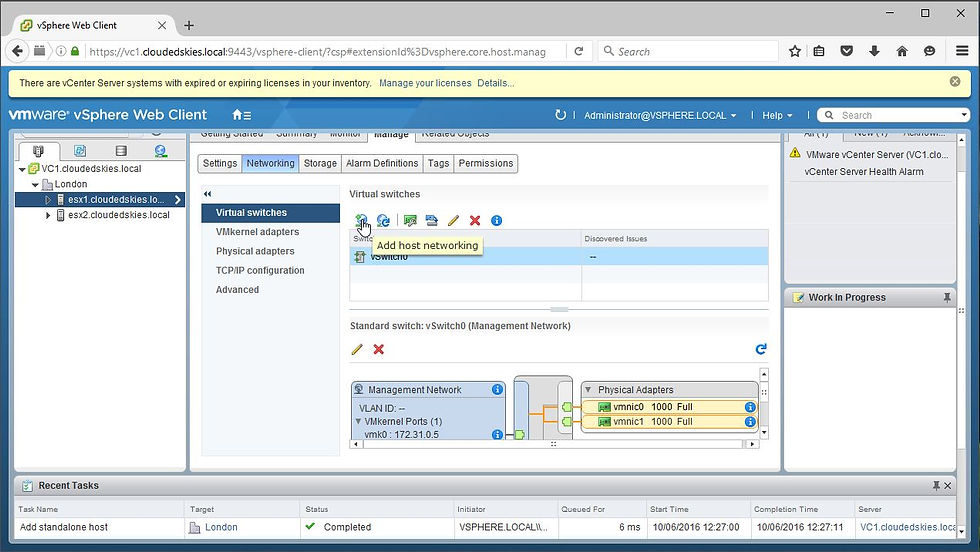Screen dimensions: 980x552
Task: Click the diagram horizontal scrollbar right arrow
Action: click(x=752, y=444)
